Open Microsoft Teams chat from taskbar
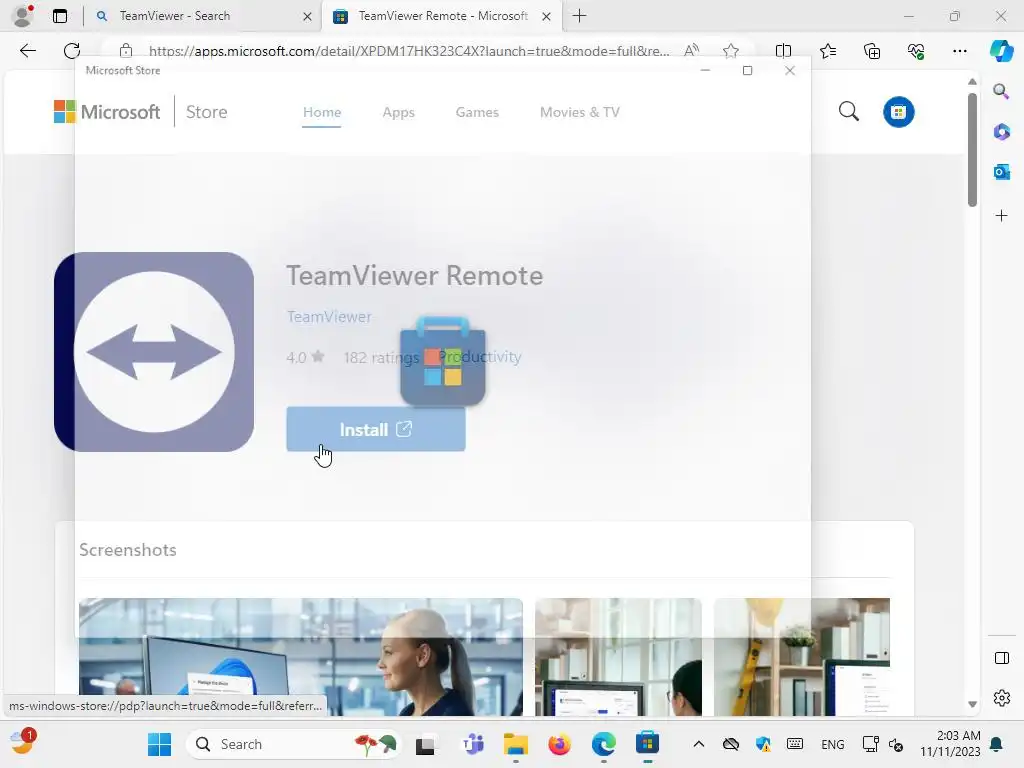The width and height of the screenshot is (1024, 768). (472, 744)
